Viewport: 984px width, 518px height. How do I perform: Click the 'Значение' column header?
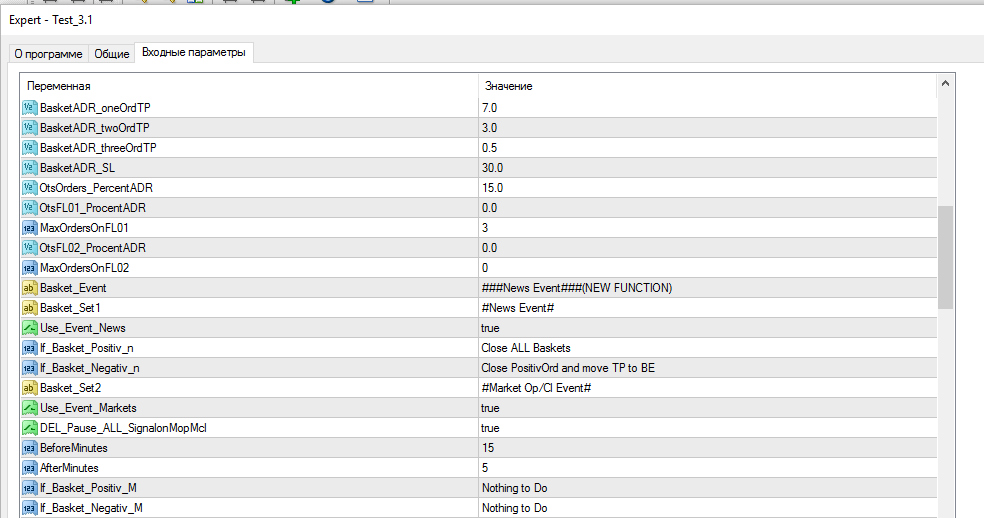(x=707, y=86)
